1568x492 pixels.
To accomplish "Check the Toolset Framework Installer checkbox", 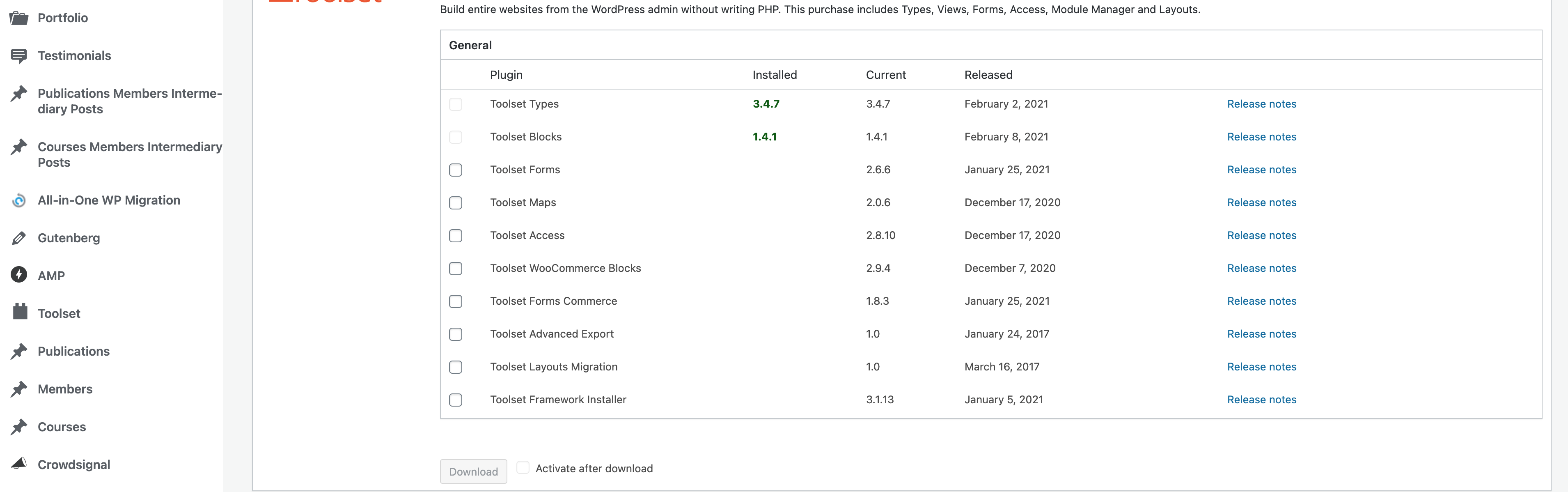I will 455,400.
